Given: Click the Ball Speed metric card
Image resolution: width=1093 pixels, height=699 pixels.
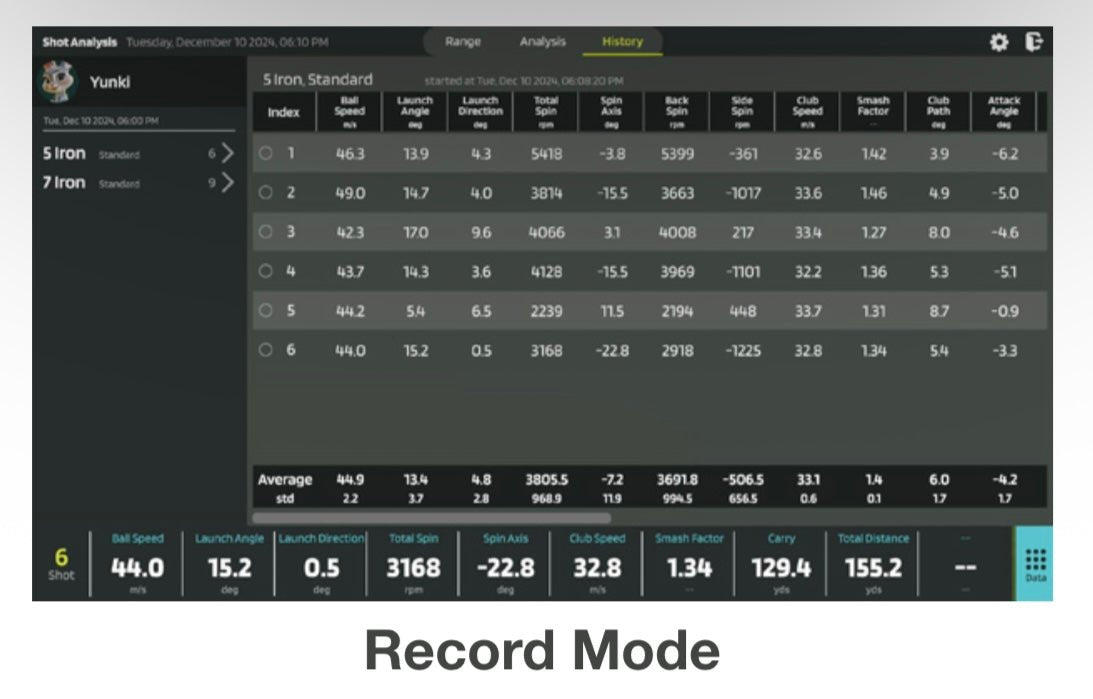Looking at the screenshot, I should coord(139,565).
